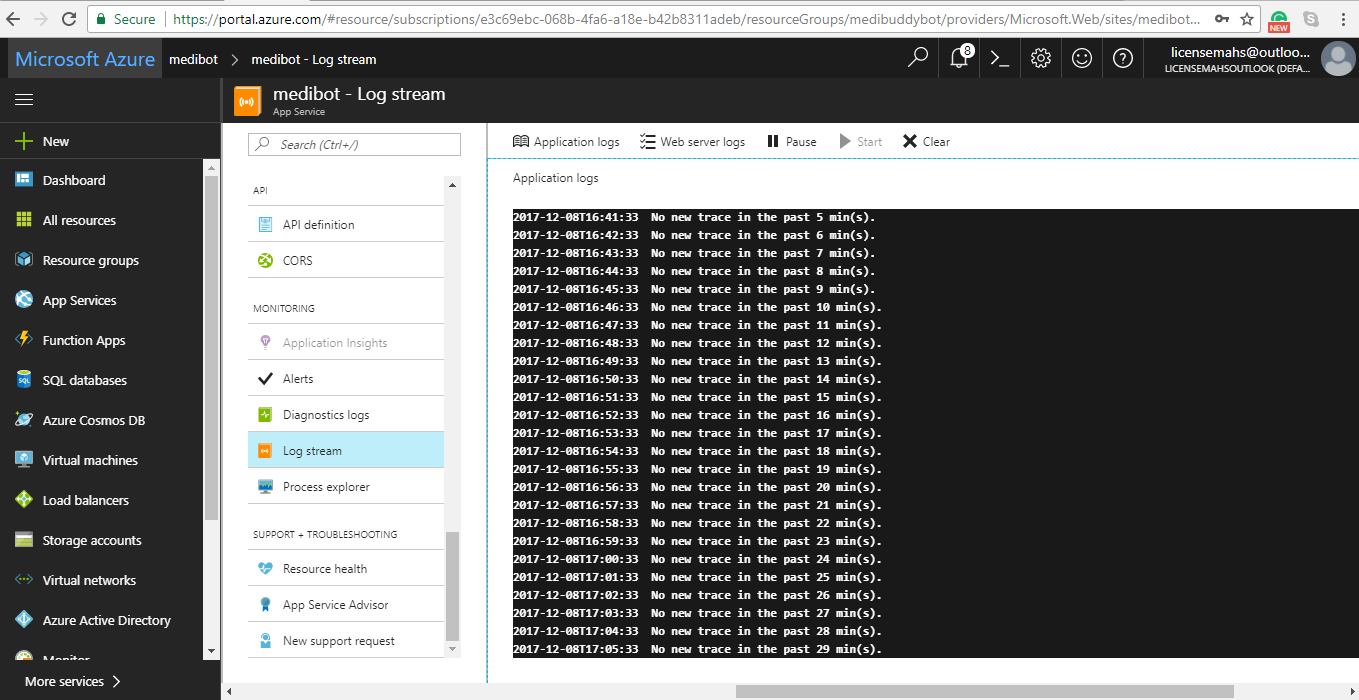Image resolution: width=1359 pixels, height=700 pixels.
Task: Open Process explorer menu item
Action: tap(346, 486)
